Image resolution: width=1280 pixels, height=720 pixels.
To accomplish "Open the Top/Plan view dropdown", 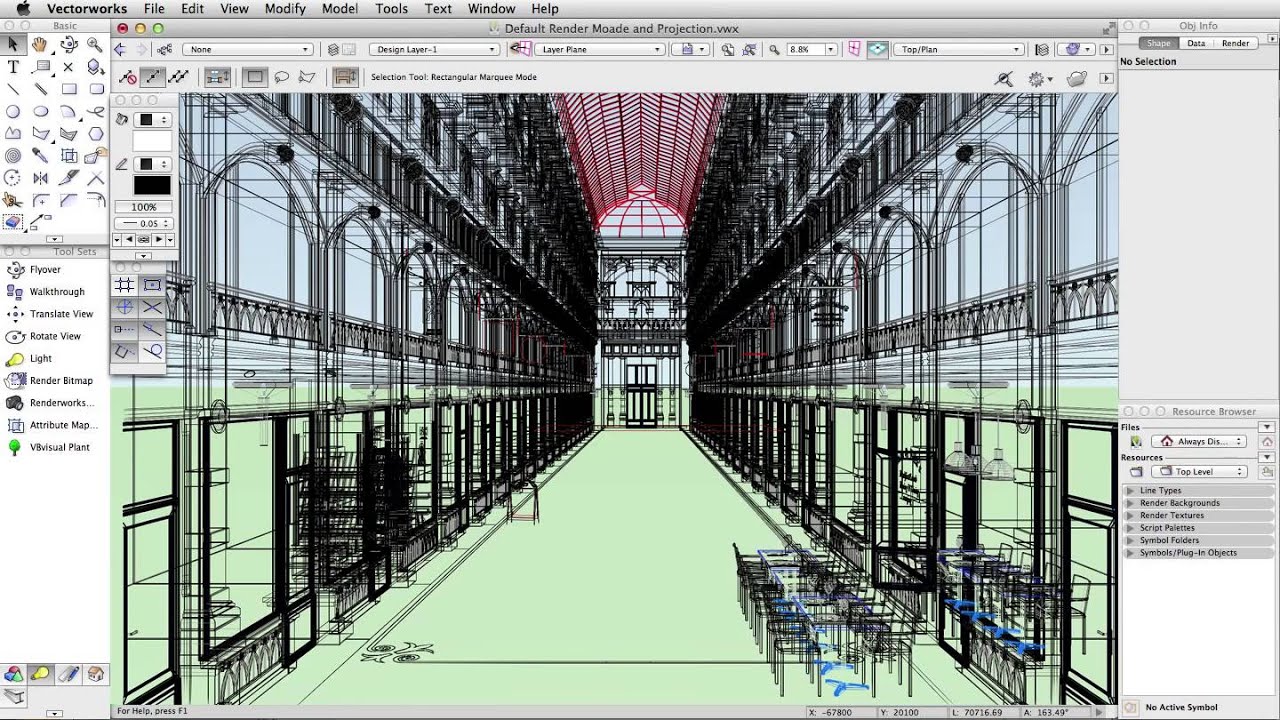I will [958, 49].
